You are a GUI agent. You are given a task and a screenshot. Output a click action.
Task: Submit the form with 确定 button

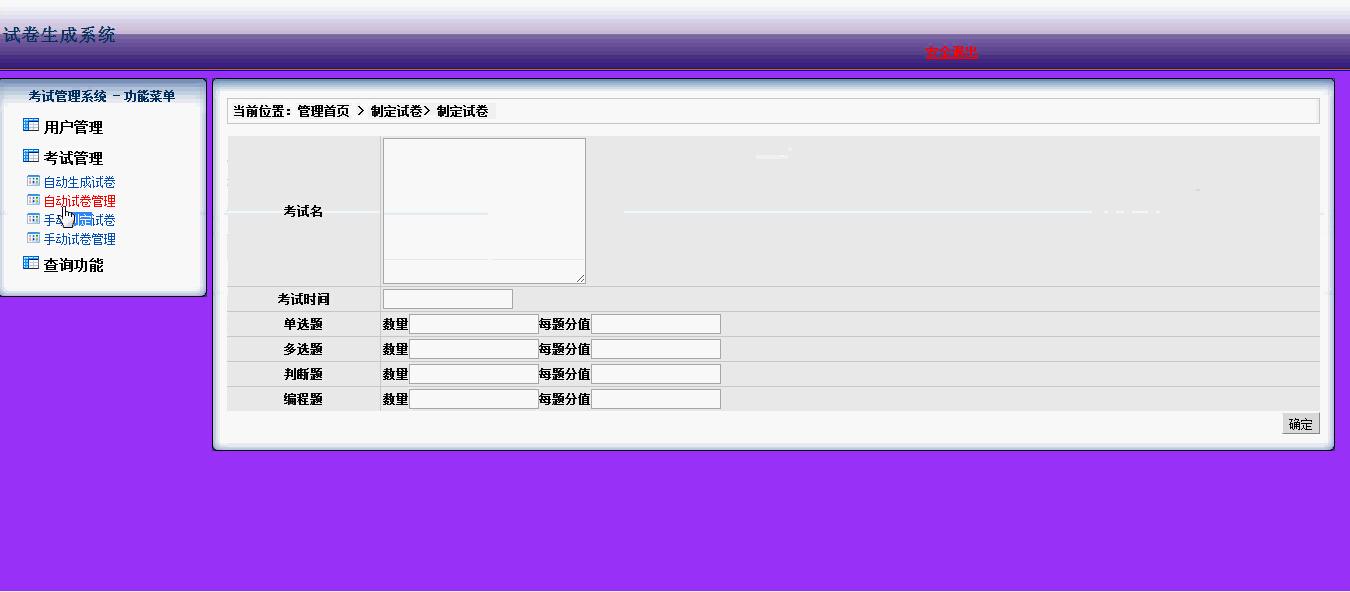1301,424
